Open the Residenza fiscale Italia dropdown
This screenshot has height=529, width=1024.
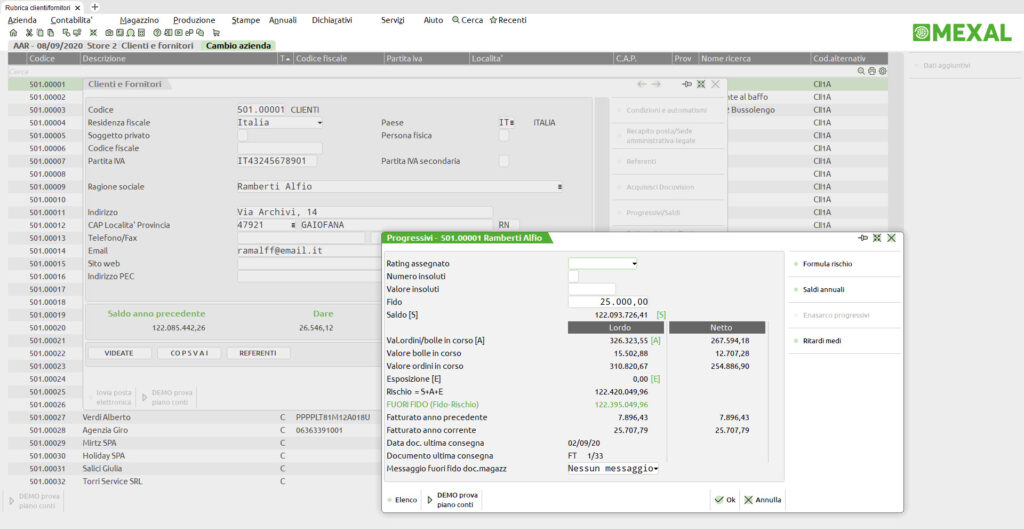(x=280, y=123)
